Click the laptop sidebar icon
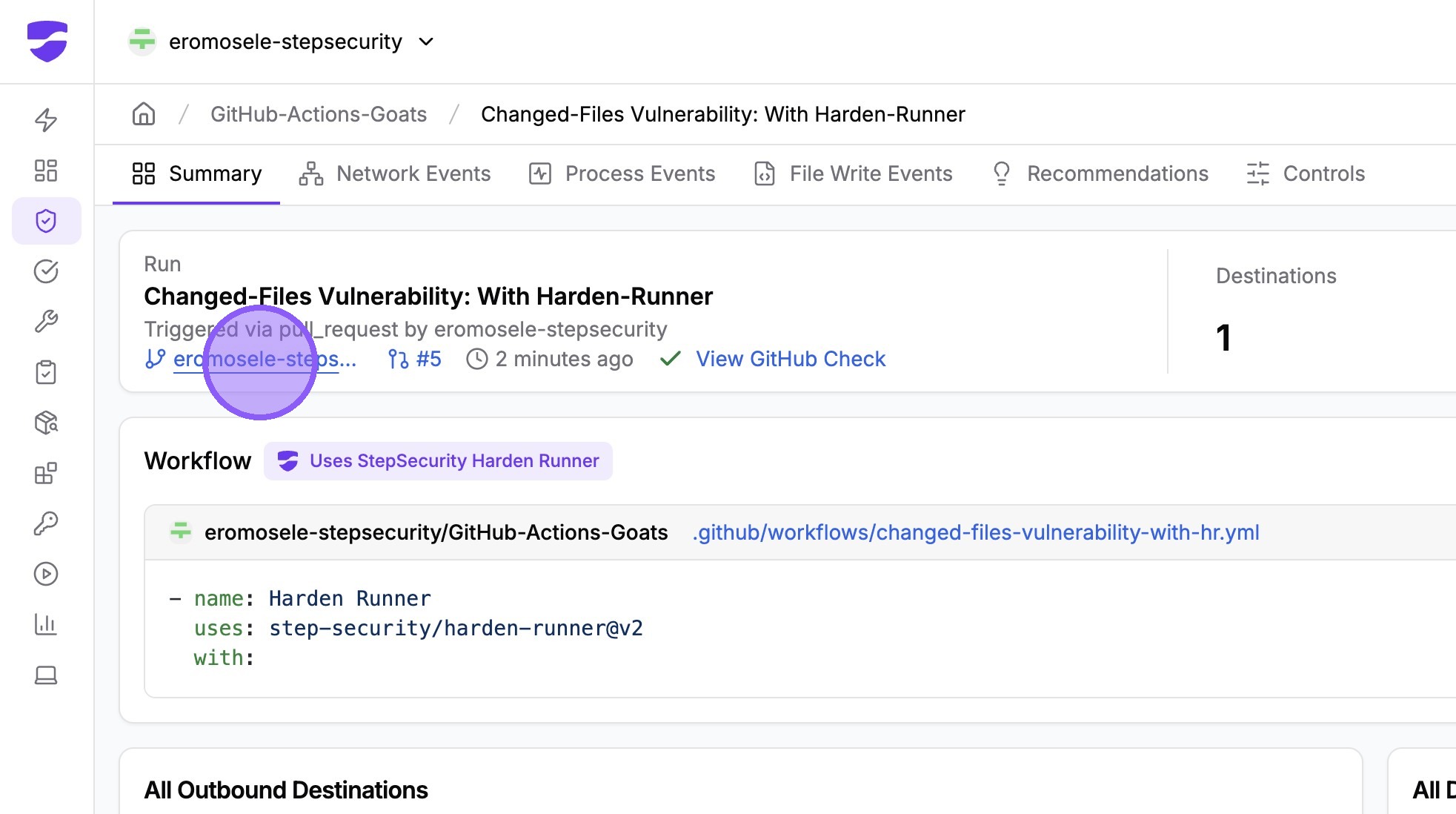1456x814 pixels. click(x=46, y=675)
